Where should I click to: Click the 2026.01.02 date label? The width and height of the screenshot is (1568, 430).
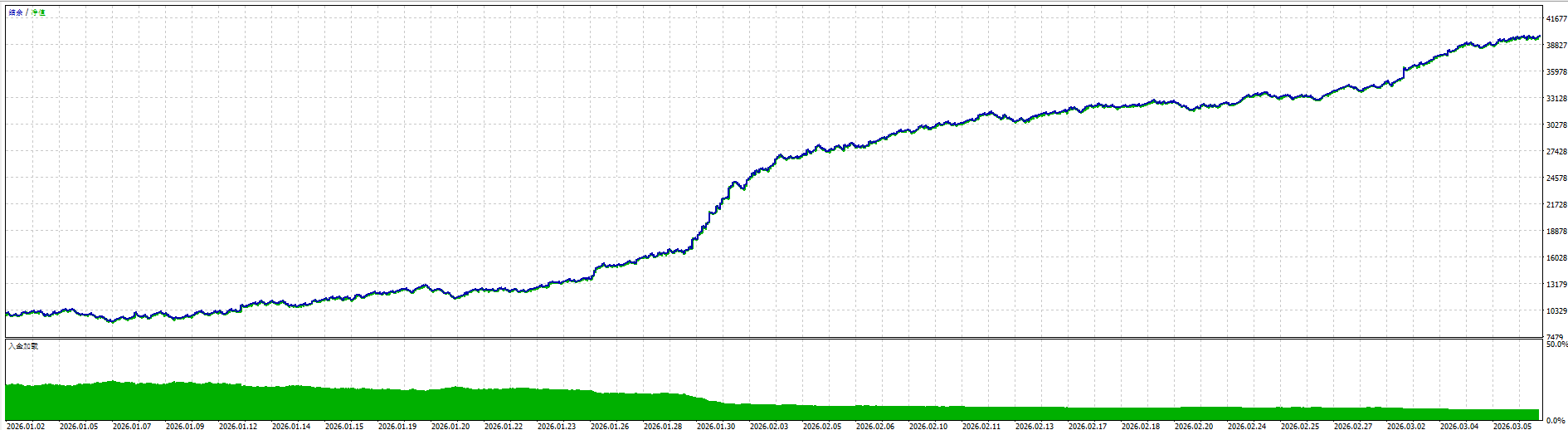coord(26,426)
